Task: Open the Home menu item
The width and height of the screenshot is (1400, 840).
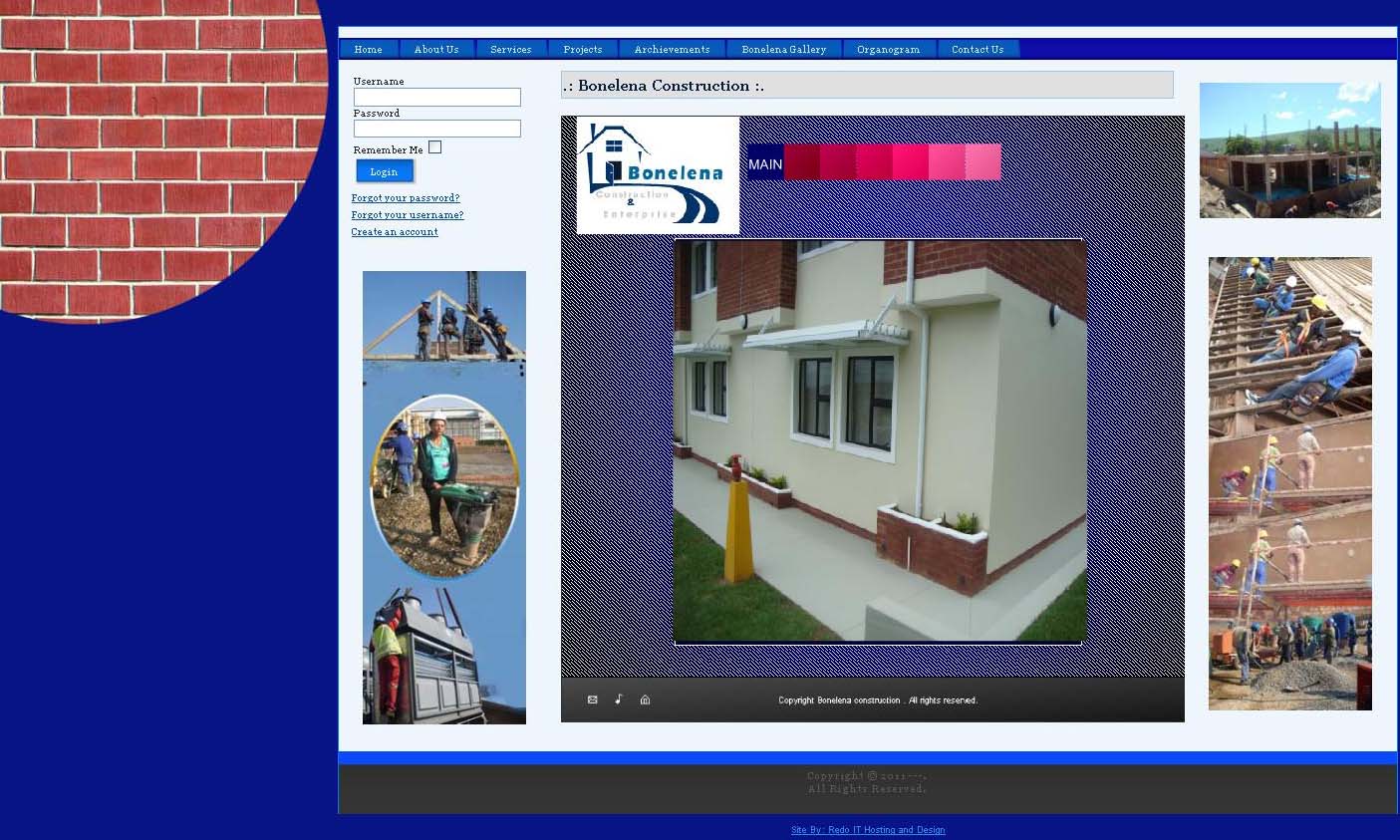Action: [x=369, y=49]
